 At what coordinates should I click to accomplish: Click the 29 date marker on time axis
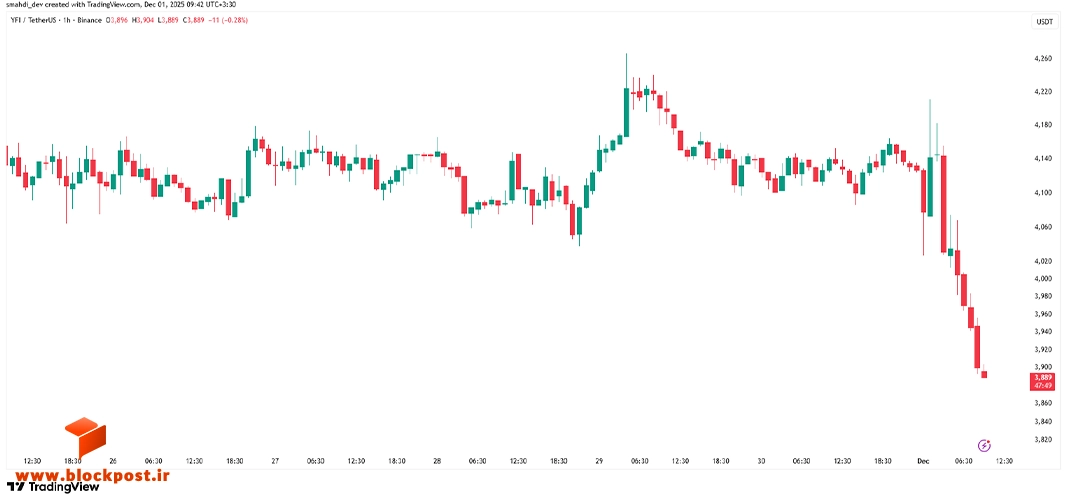[x=599, y=461]
